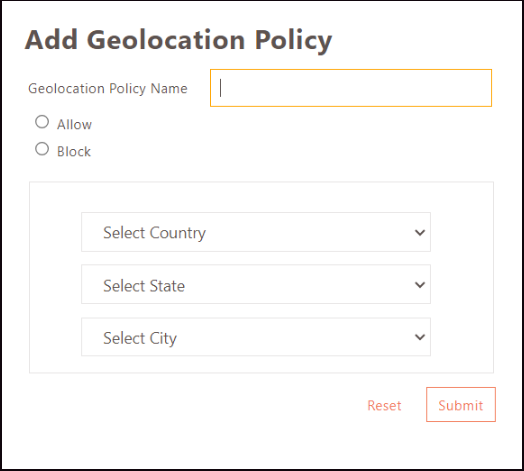Image resolution: width=524 pixels, height=471 pixels.
Task: Choose Block by clicking its text label
Action: tap(74, 152)
